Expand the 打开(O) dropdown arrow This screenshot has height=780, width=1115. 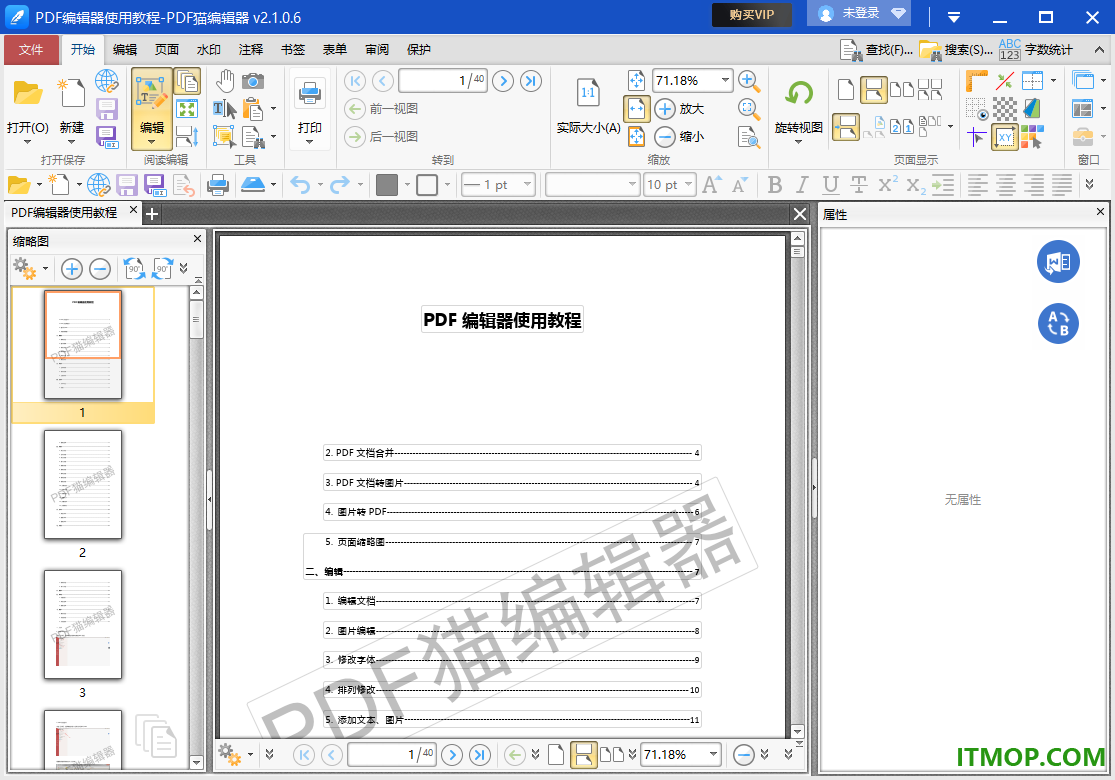pos(28,142)
